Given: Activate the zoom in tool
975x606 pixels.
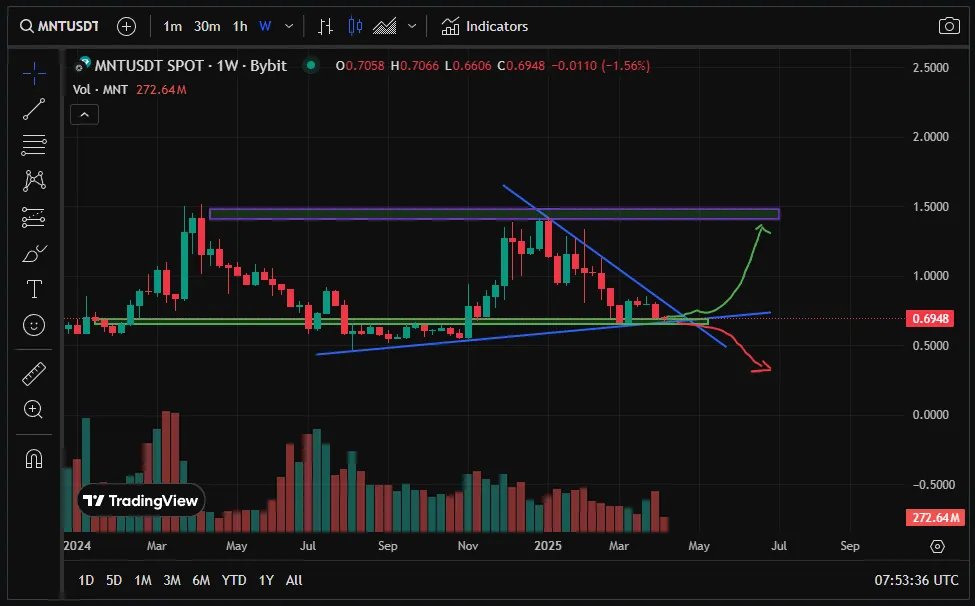Looking at the screenshot, I should [x=34, y=409].
